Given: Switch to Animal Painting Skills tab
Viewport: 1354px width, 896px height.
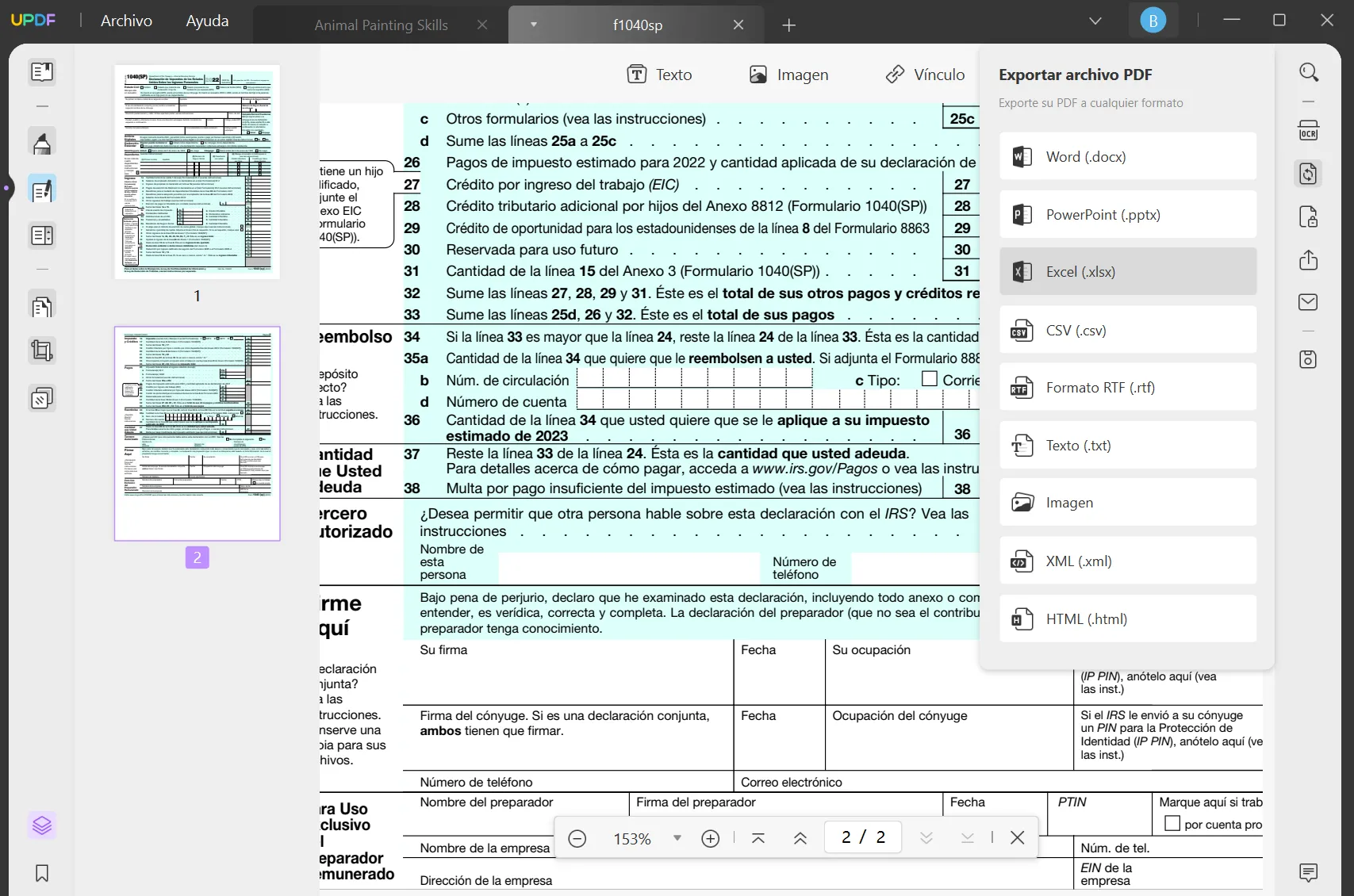Looking at the screenshot, I should [x=381, y=25].
